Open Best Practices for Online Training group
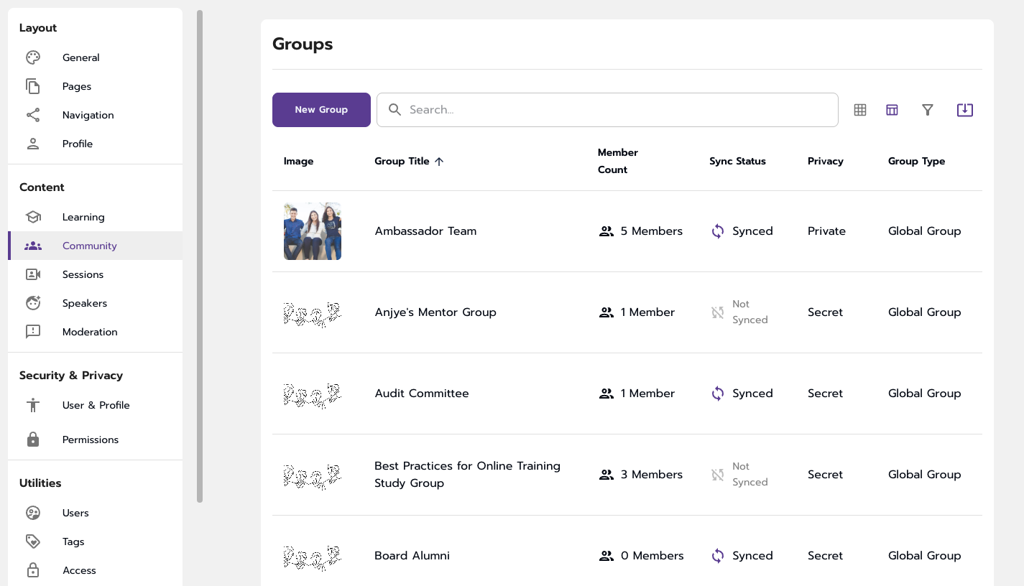The image size is (1024, 586). [x=467, y=474]
